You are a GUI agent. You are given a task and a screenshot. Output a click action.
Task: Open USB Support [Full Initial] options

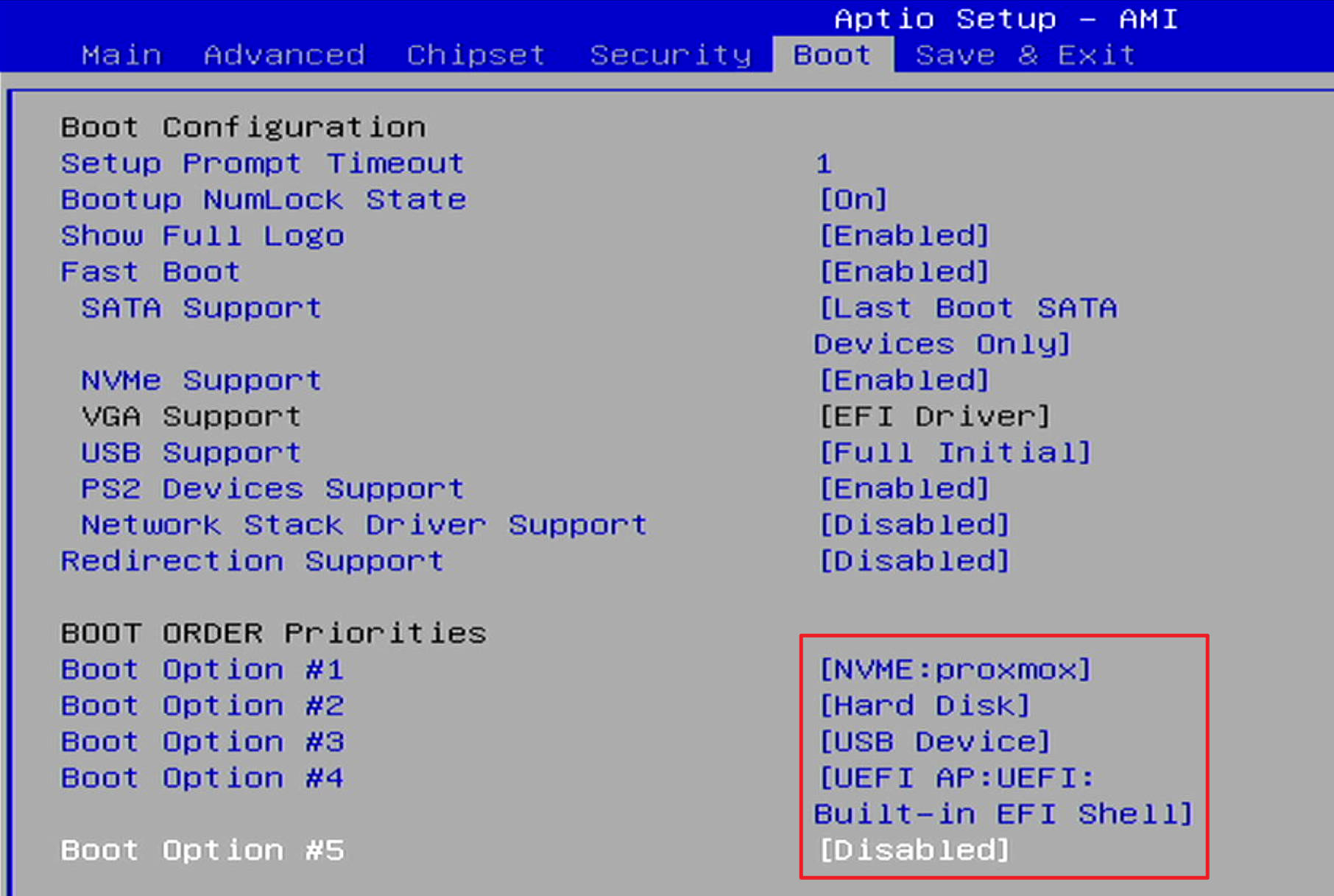(x=955, y=452)
